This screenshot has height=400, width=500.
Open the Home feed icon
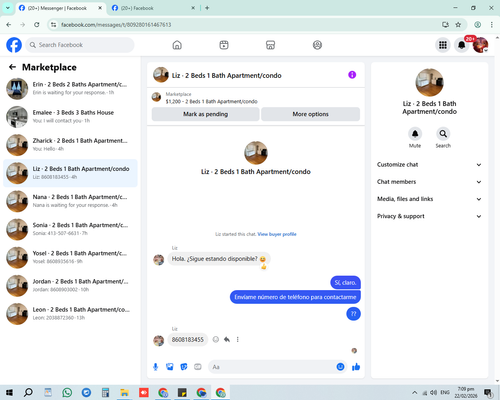tap(177, 45)
